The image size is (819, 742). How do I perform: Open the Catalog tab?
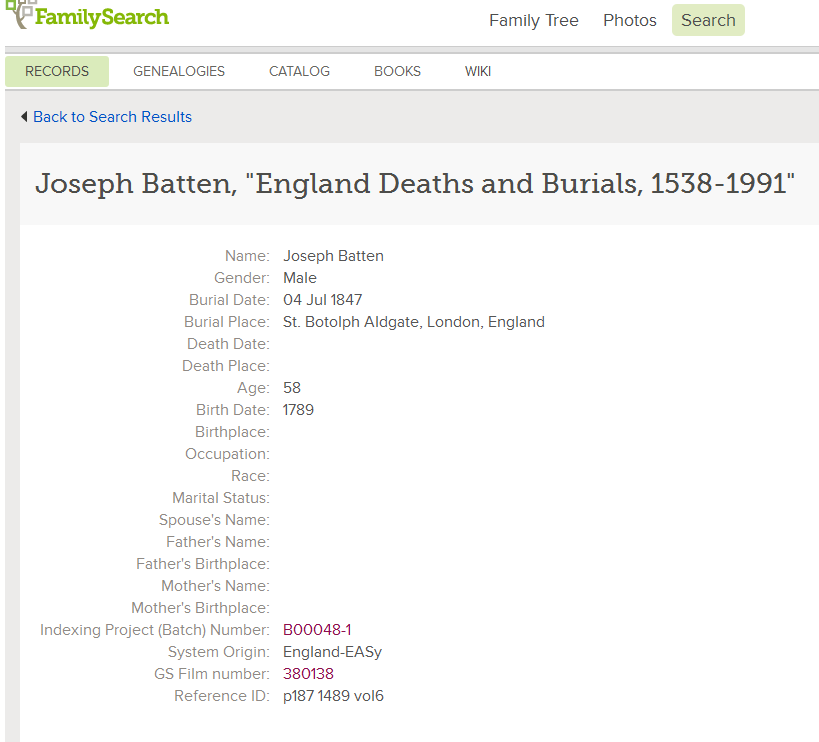point(299,72)
